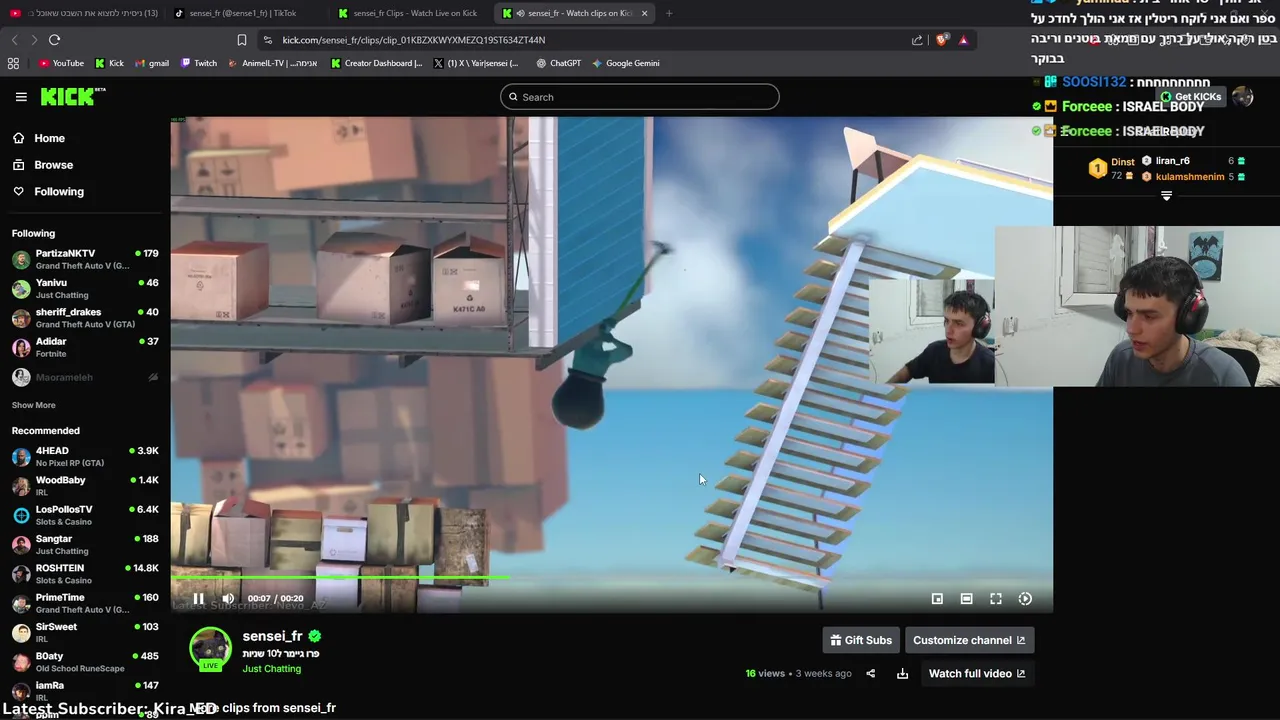Toggle theater mode in the video player
1280x720 pixels.
(966, 599)
